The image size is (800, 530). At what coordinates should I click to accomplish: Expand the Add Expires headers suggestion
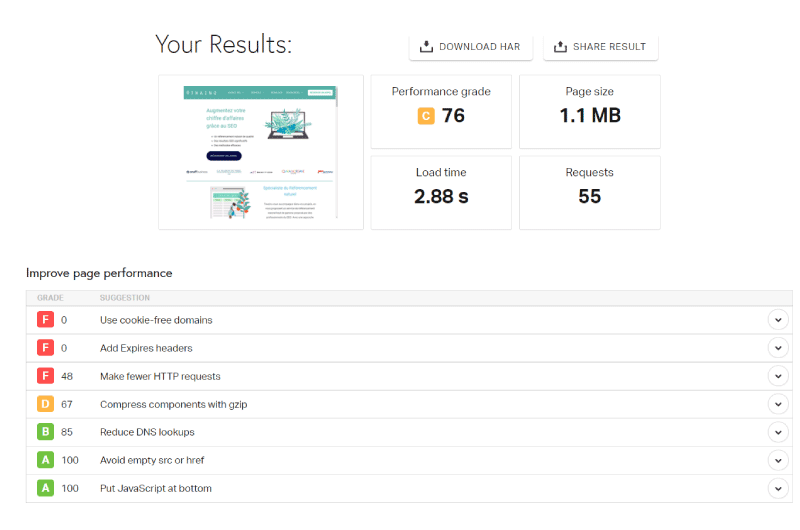pos(778,348)
